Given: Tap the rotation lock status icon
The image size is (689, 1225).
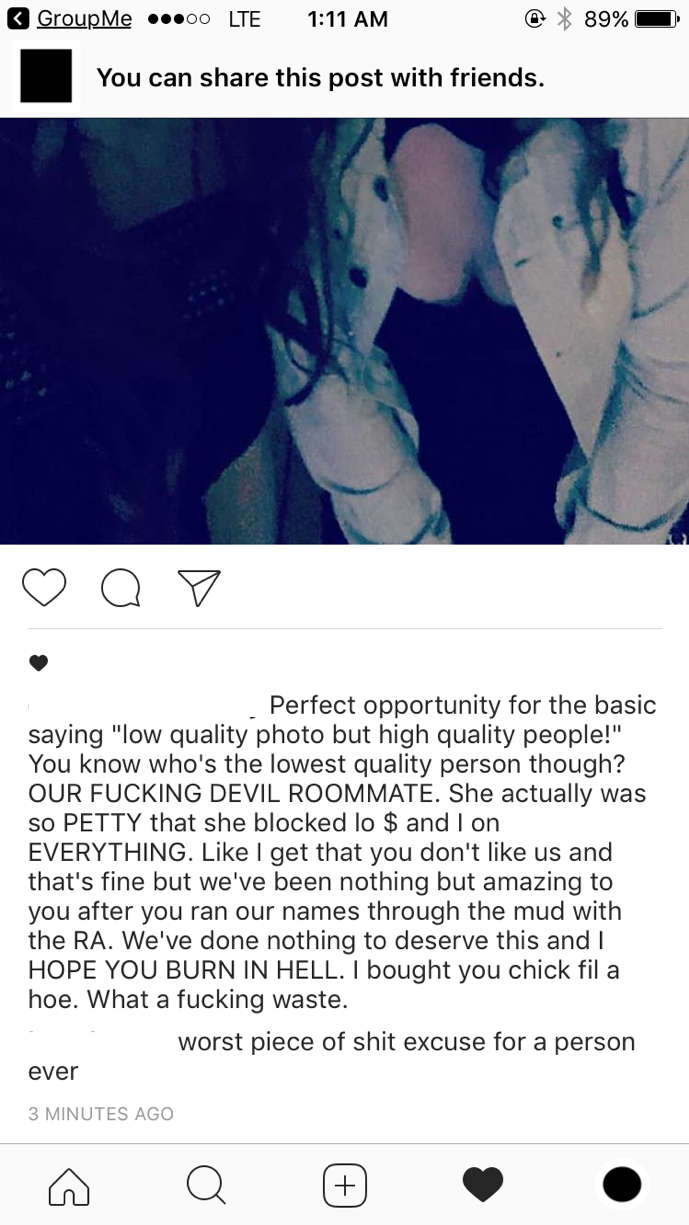Looking at the screenshot, I should tap(535, 19).
